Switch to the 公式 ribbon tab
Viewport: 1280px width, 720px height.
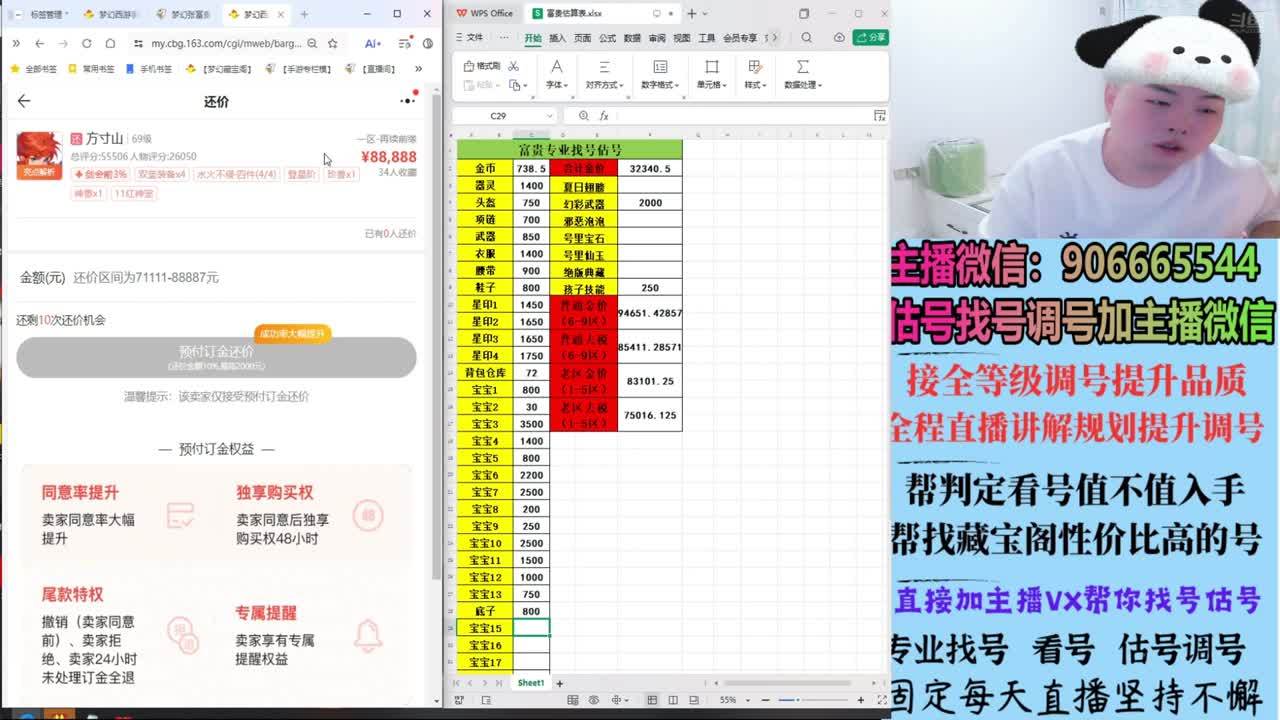tap(607, 38)
